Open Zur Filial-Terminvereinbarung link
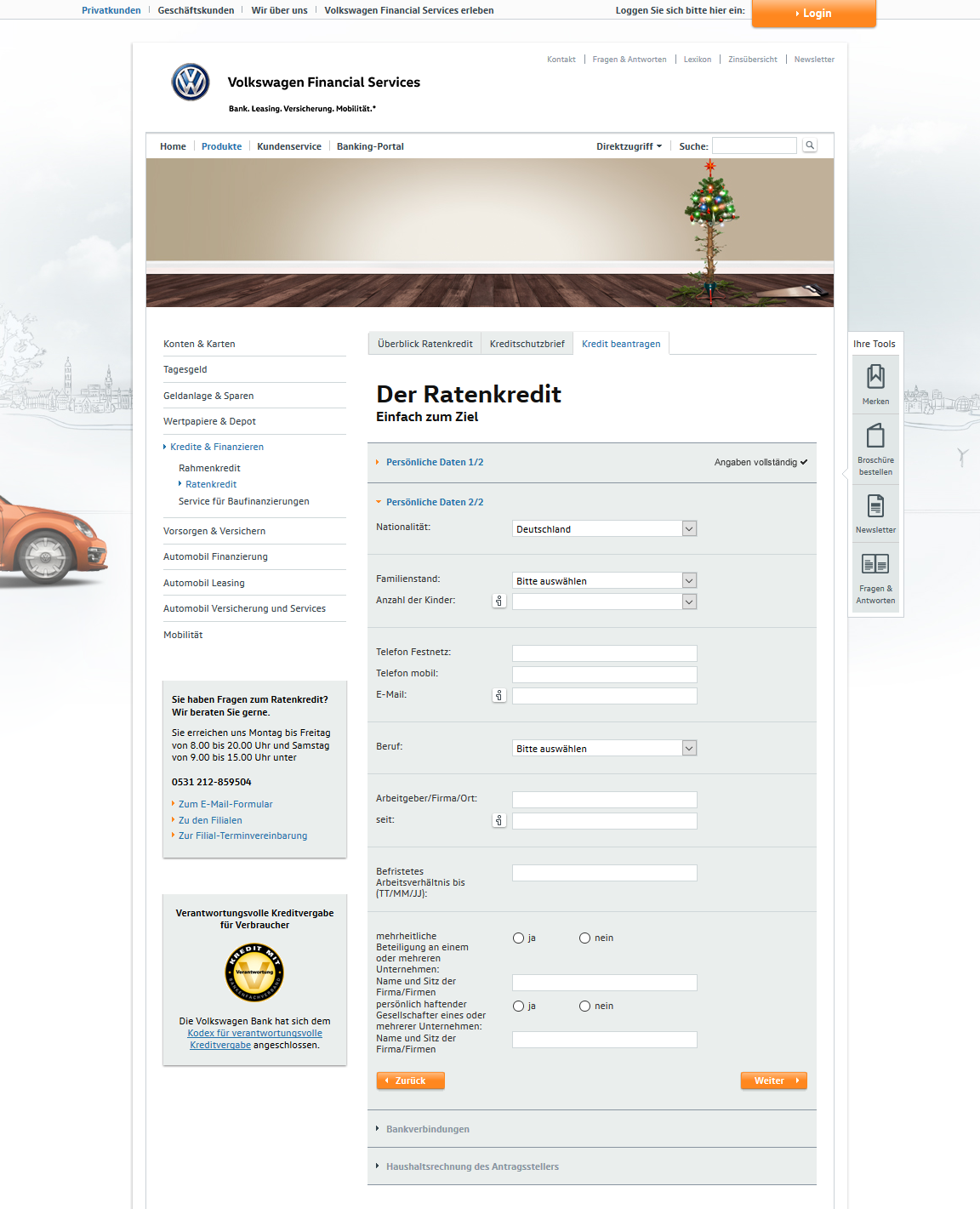The height and width of the screenshot is (1209, 980). [x=242, y=835]
